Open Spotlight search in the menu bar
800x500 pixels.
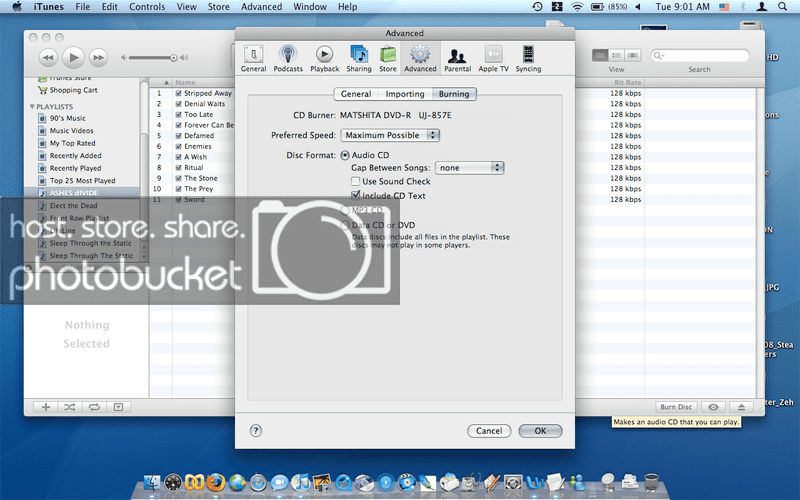782,7
